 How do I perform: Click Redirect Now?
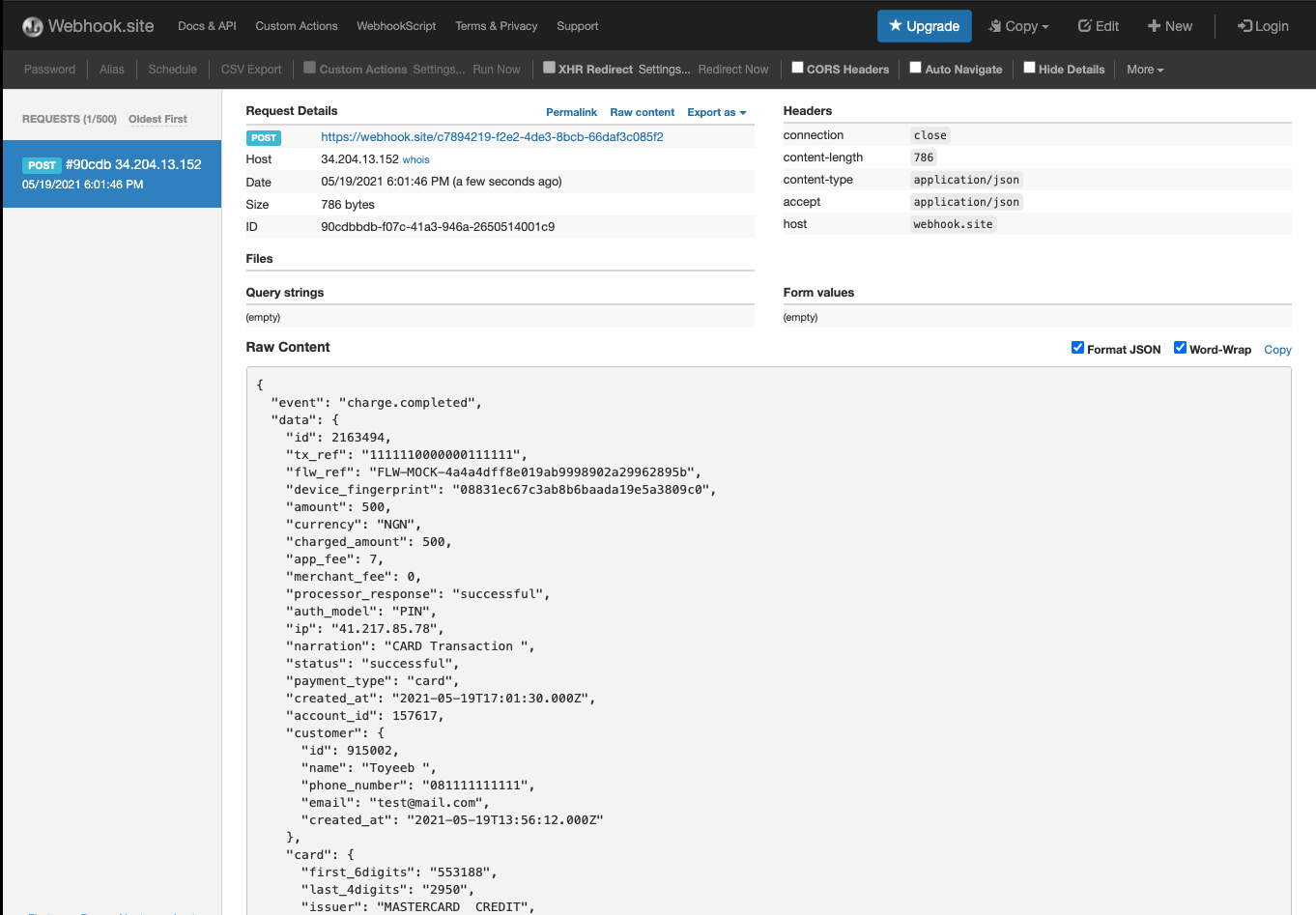coord(733,70)
